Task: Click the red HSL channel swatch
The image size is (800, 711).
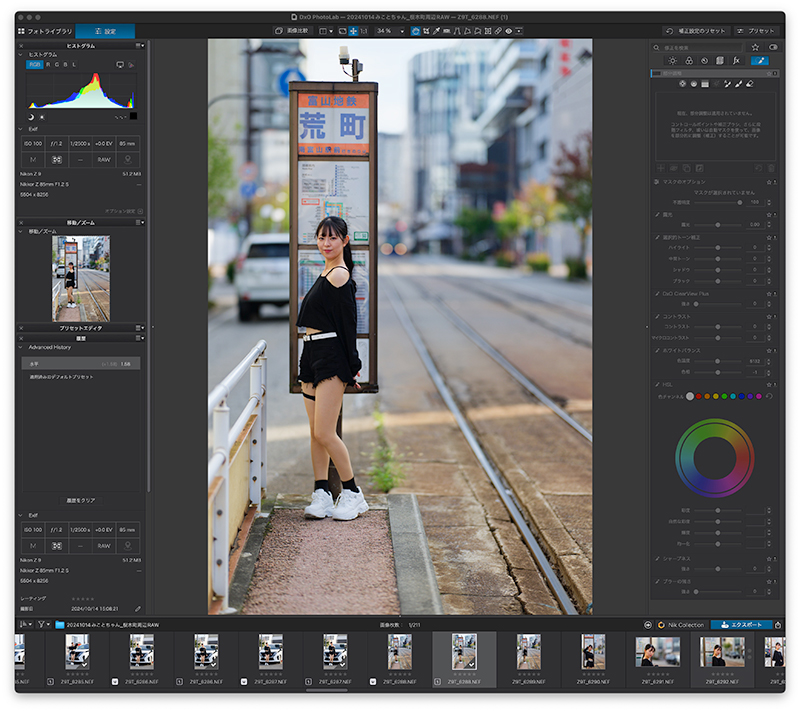Action: (700, 396)
